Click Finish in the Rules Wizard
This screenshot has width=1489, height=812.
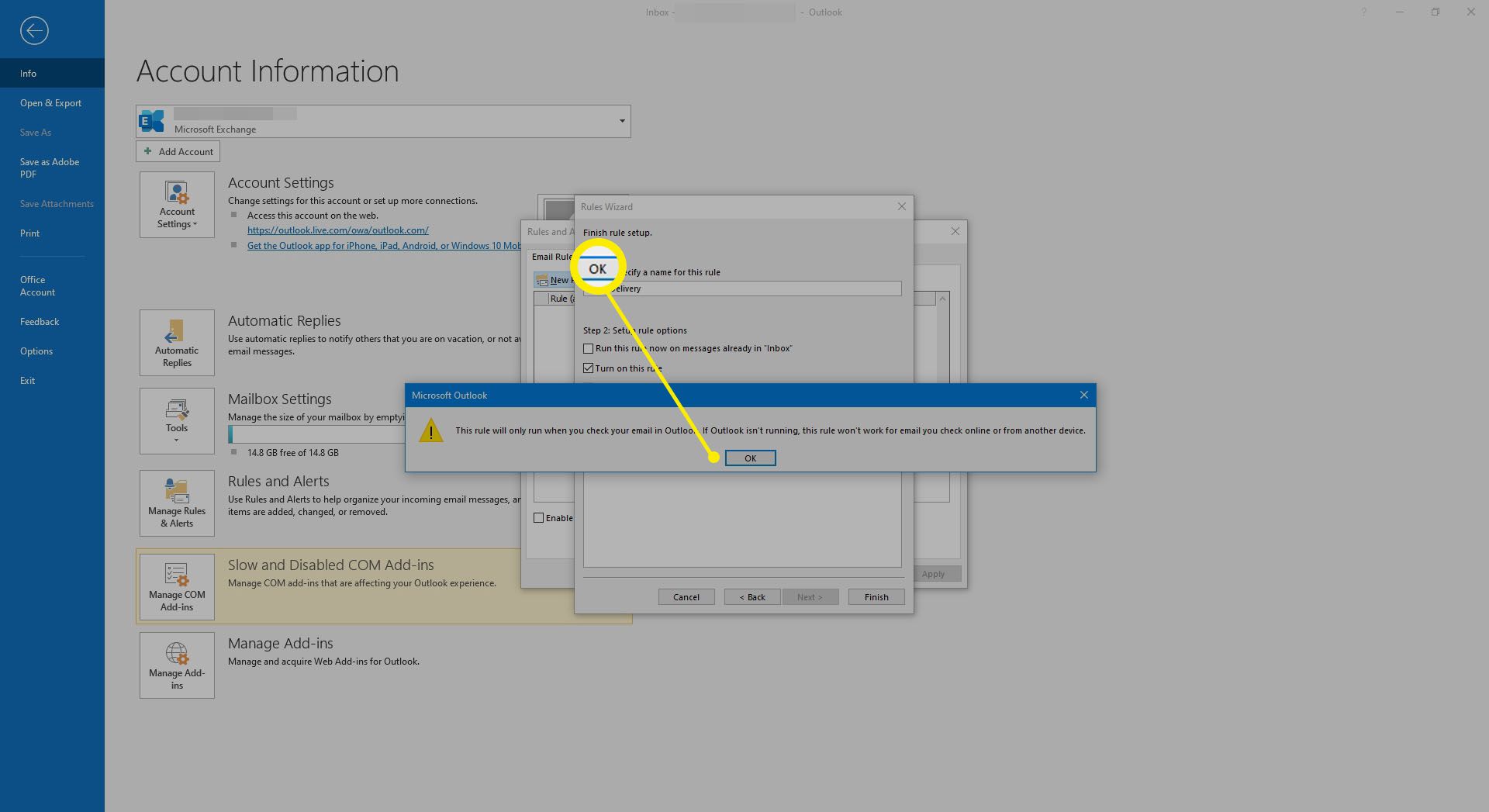pyautogui.click(x=876, y=596)
